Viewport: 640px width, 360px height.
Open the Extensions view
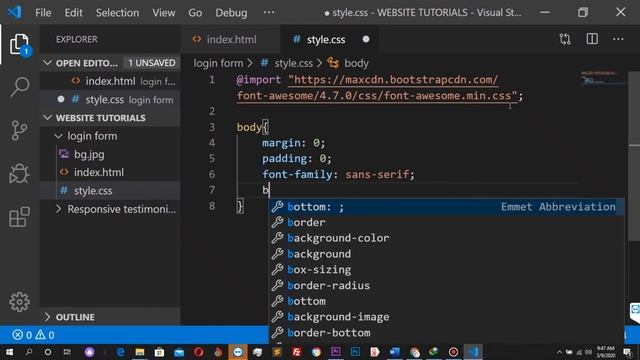click(x=19, y=217)
